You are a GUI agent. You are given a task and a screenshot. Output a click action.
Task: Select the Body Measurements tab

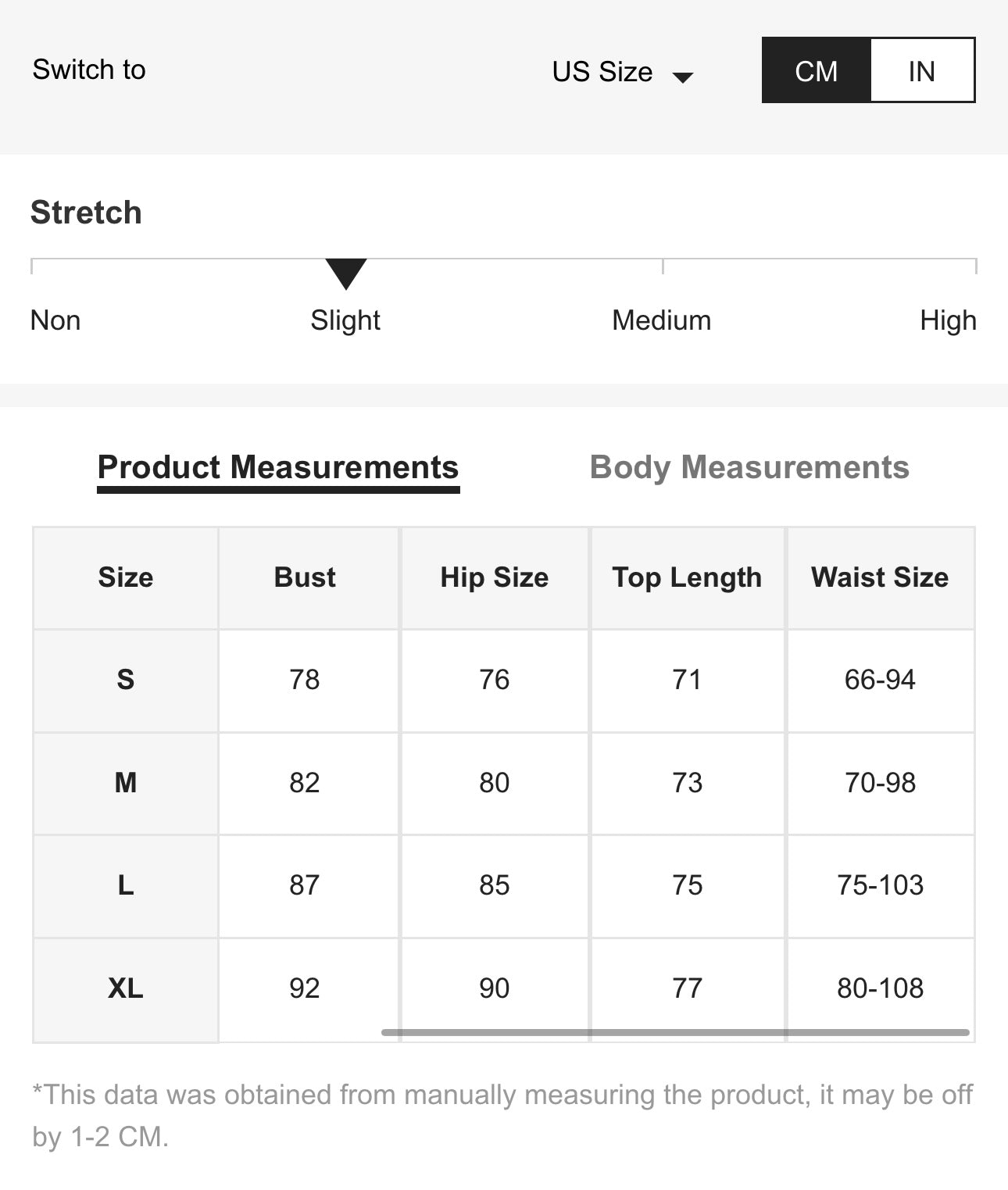point(749,467)
